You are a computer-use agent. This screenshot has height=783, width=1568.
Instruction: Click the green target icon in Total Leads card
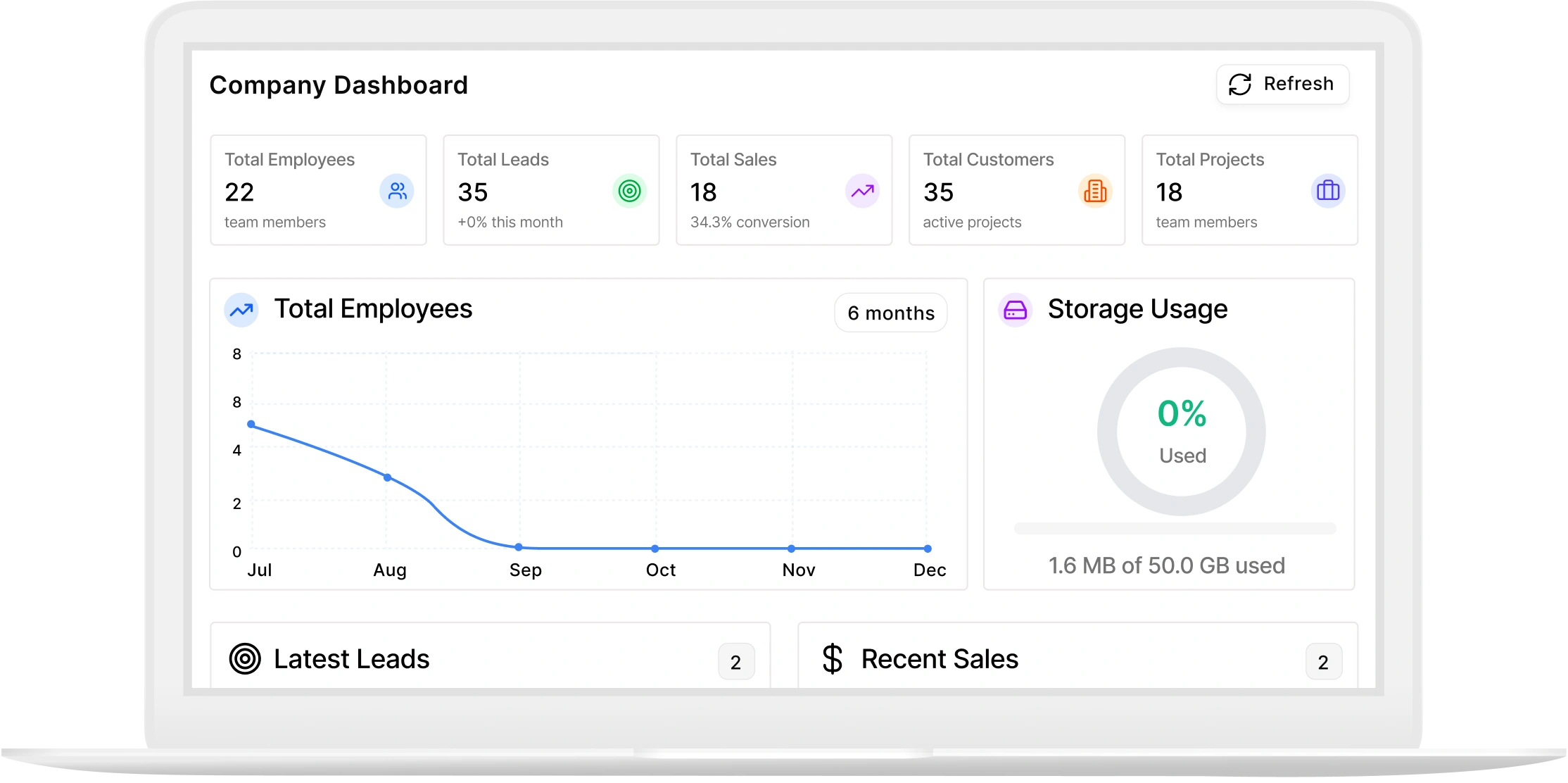[630, 192]
